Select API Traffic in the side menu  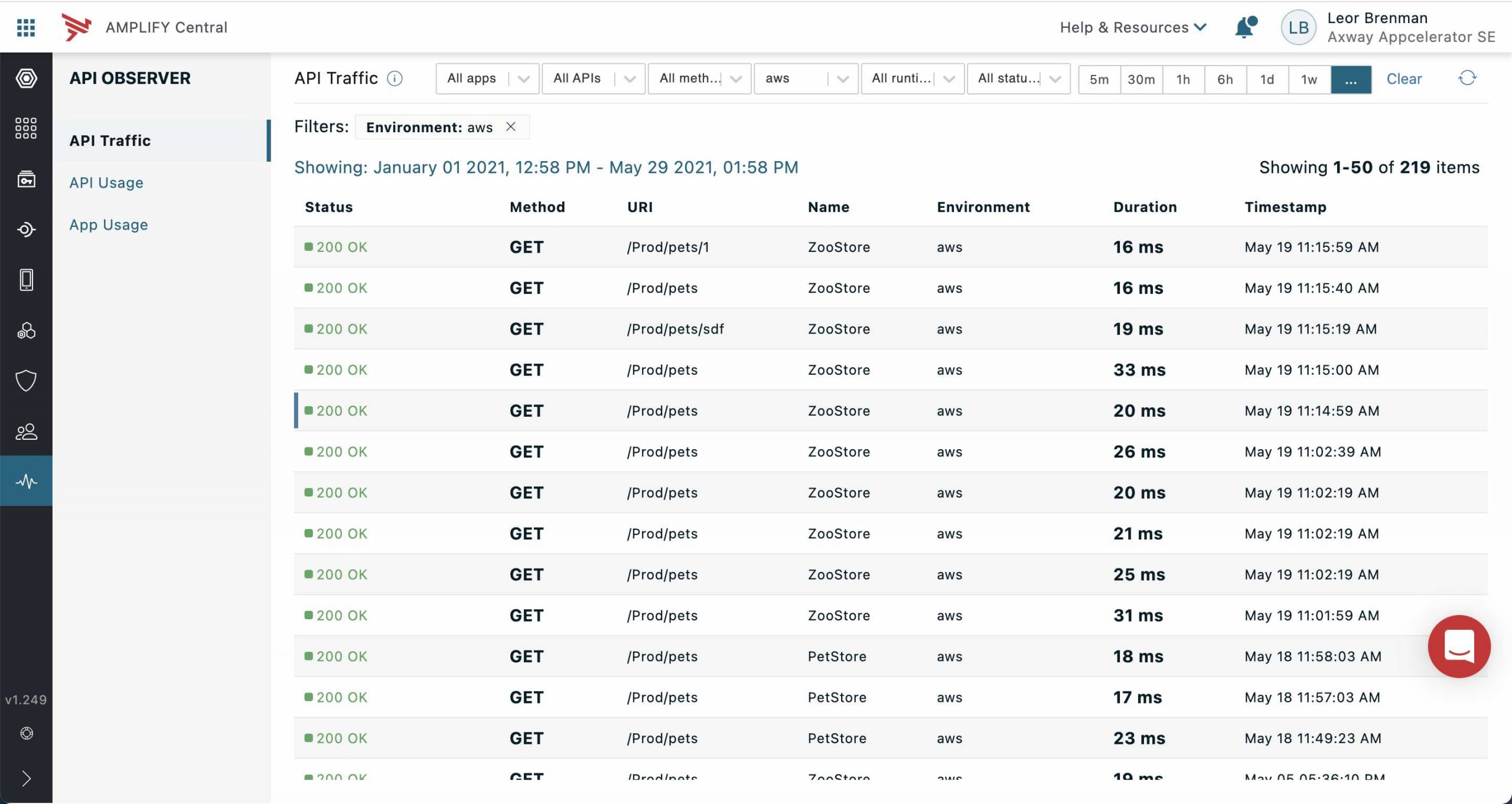click(161, 140)
